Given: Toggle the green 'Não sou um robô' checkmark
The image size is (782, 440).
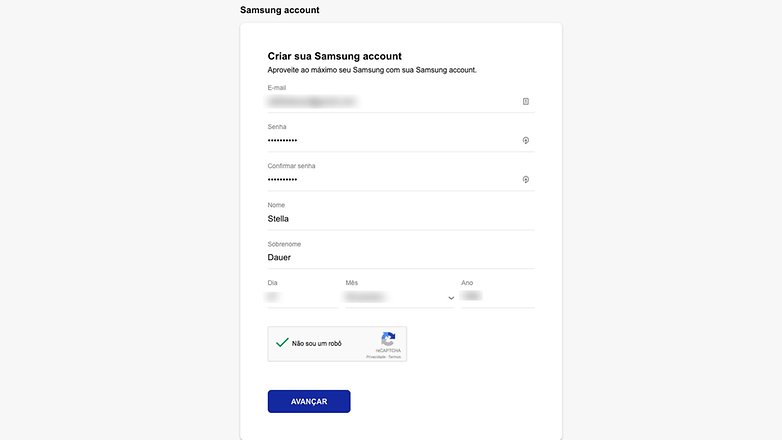Looking at the screenshot, I should point(282,343).
